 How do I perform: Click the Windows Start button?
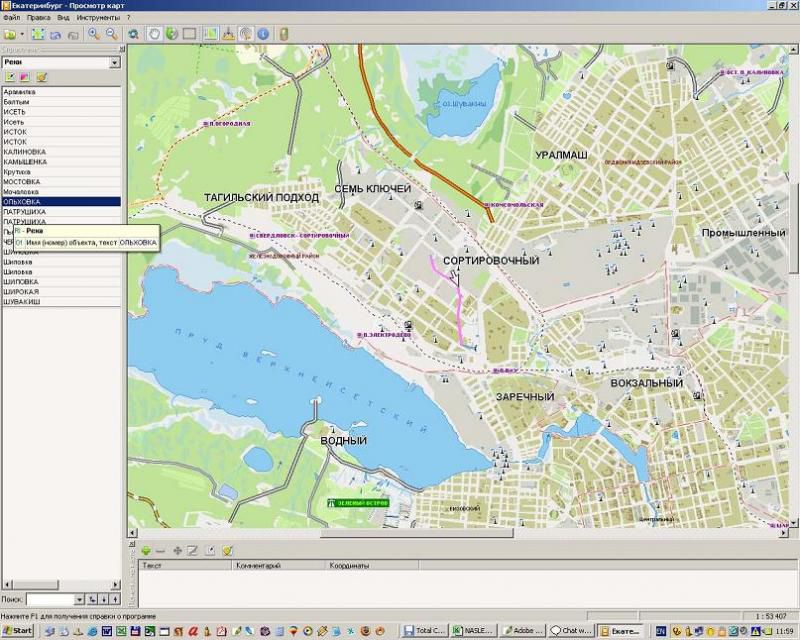pyautogui.click(x=18, y=631)
